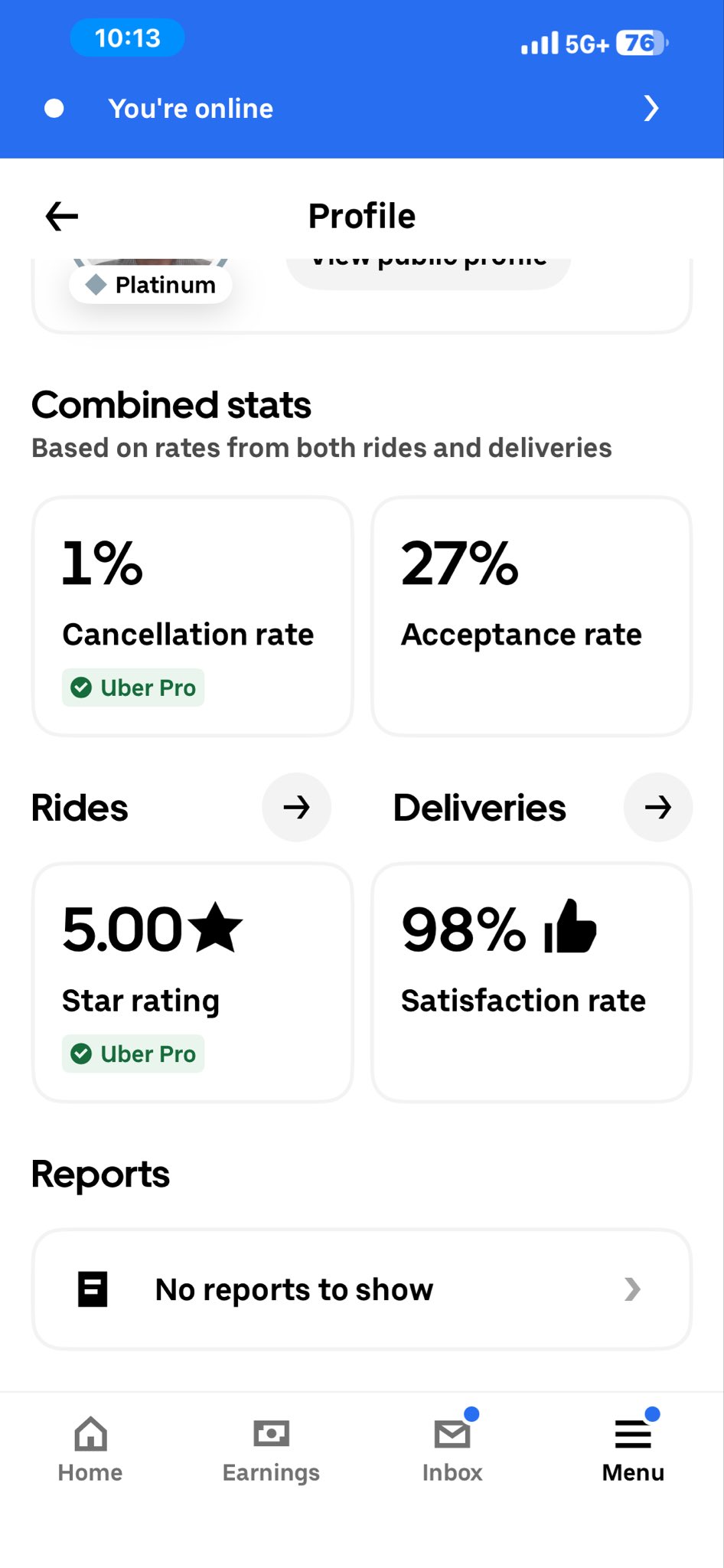This screenshot has width=724, height=1568.
Task: Select the 27% Acceptance rate card
Action: pyautogui.click(x=531, y=616)
